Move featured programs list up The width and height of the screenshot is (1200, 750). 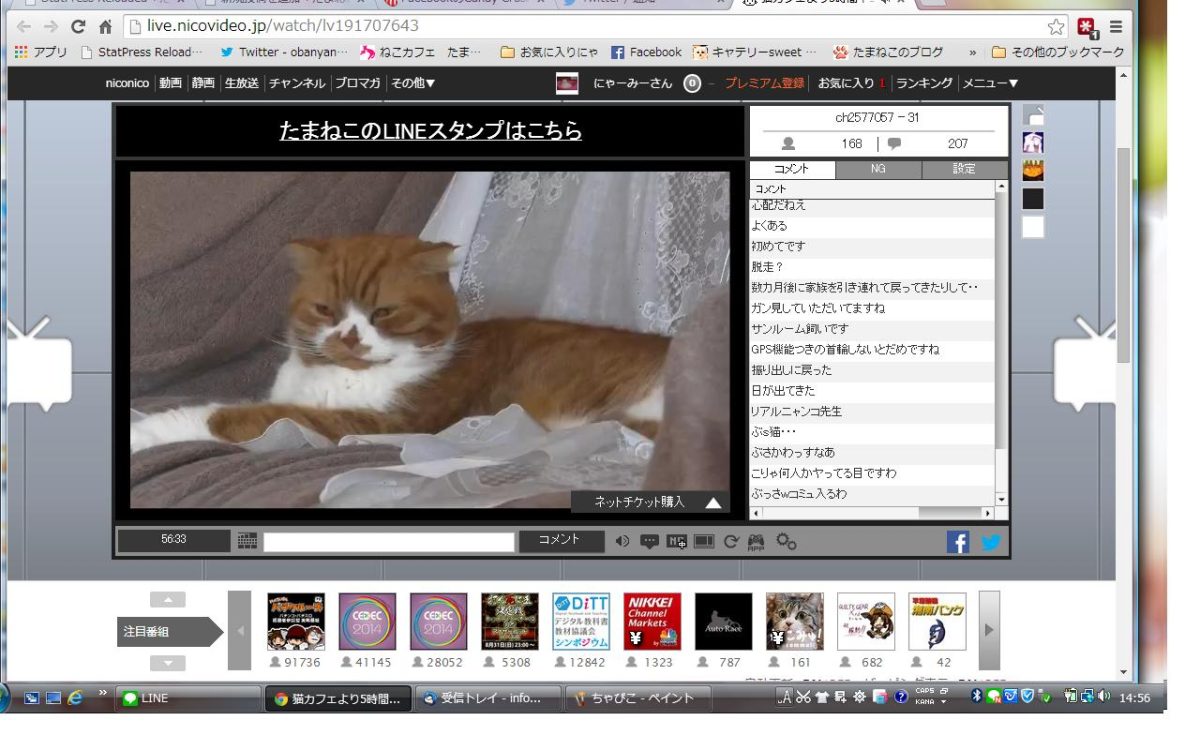pyautogui.click(x=167, y=600)
